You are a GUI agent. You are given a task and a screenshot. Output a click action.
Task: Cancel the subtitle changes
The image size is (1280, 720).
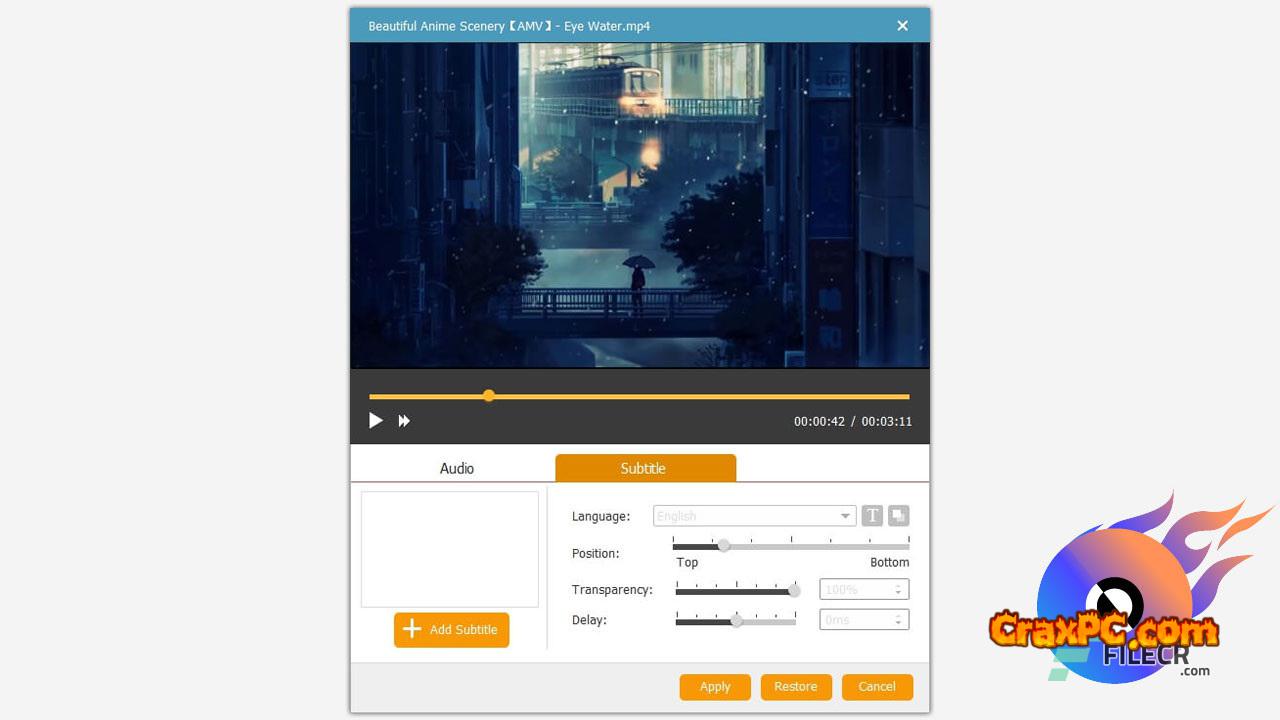pos(877,687)
